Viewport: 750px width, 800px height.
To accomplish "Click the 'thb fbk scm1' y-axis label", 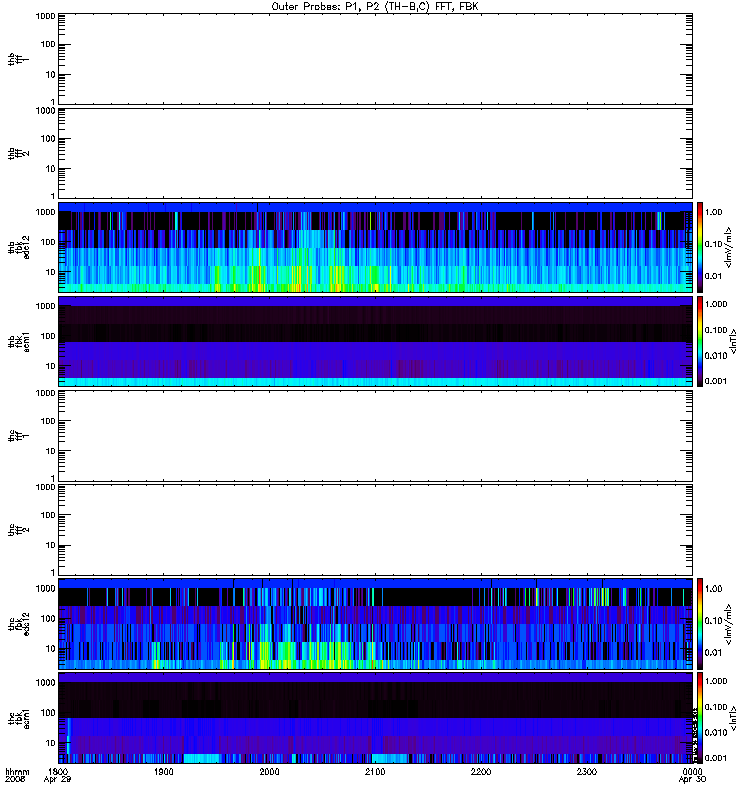I will point(19,342).
